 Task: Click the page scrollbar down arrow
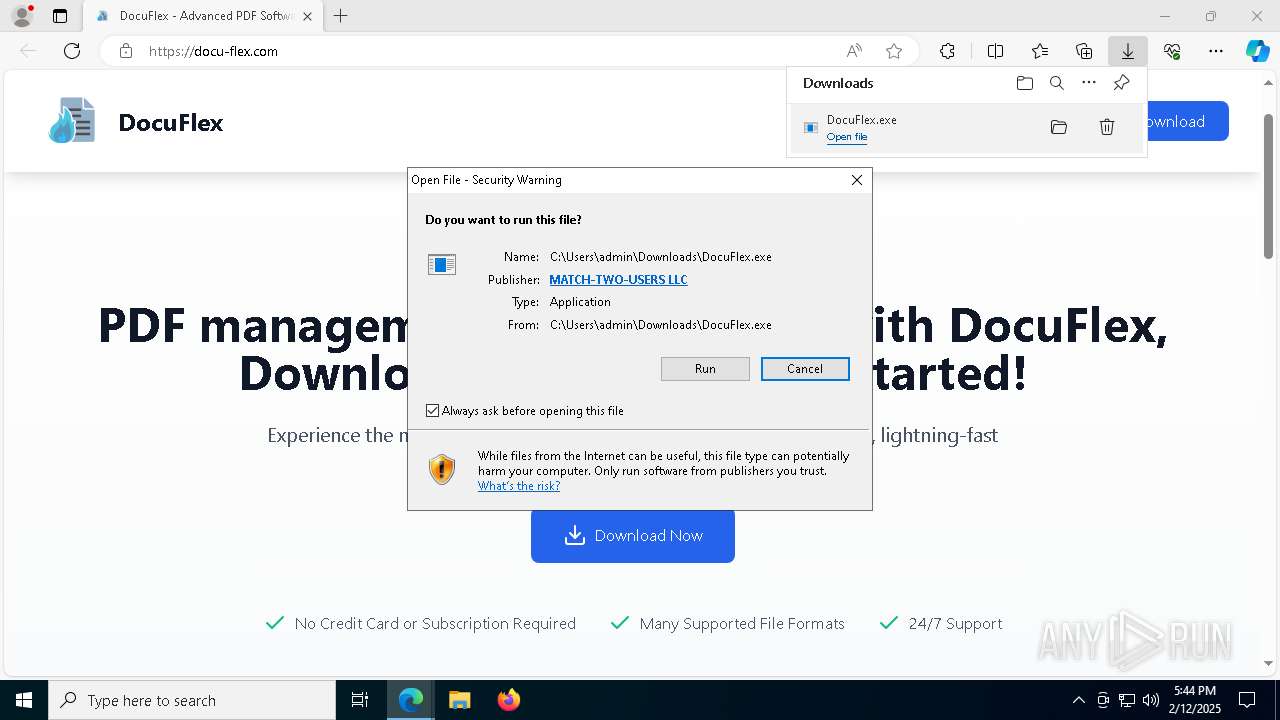[1269, 662]
